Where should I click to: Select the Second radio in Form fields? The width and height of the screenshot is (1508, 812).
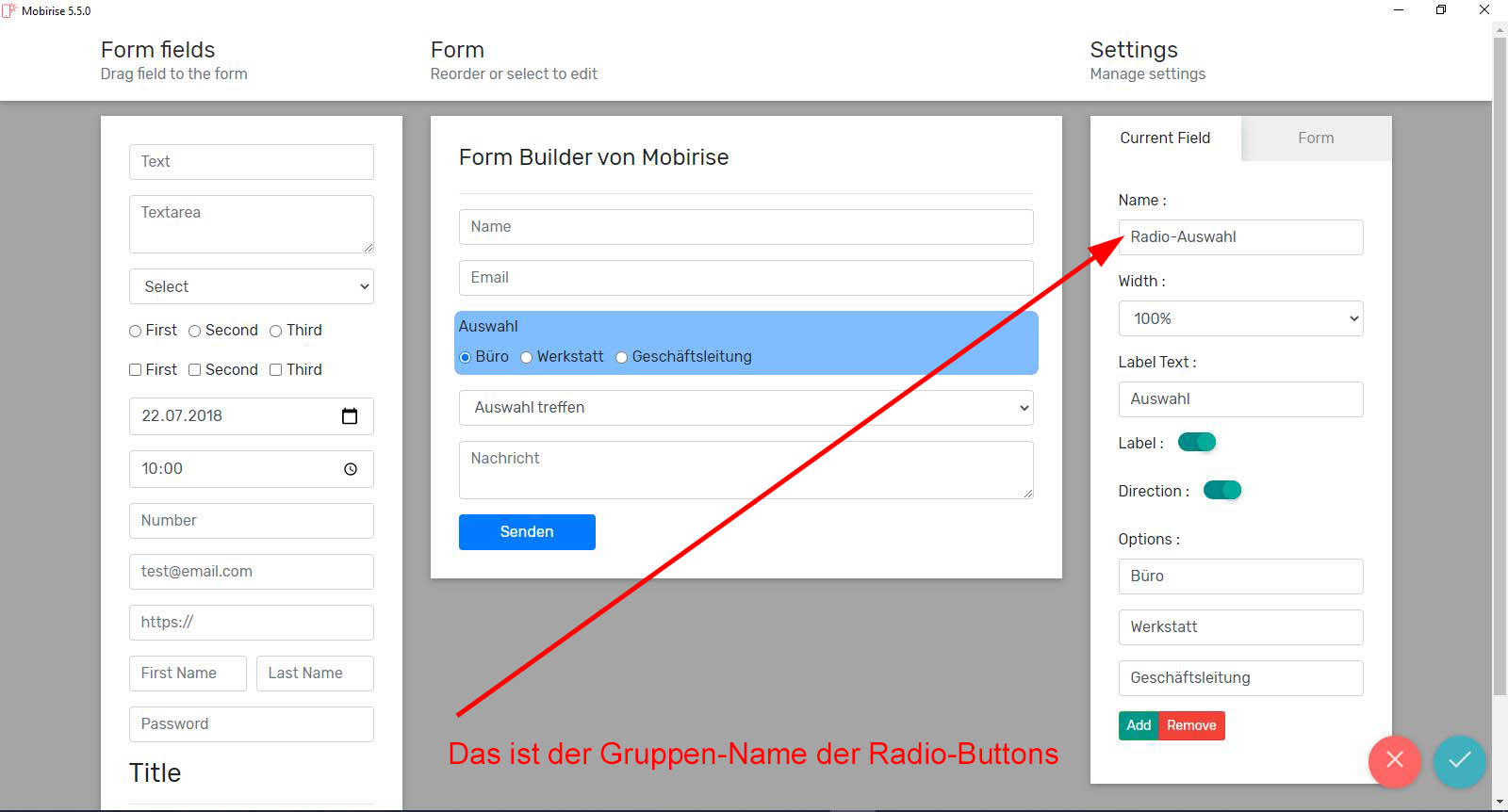pos(195,331)
